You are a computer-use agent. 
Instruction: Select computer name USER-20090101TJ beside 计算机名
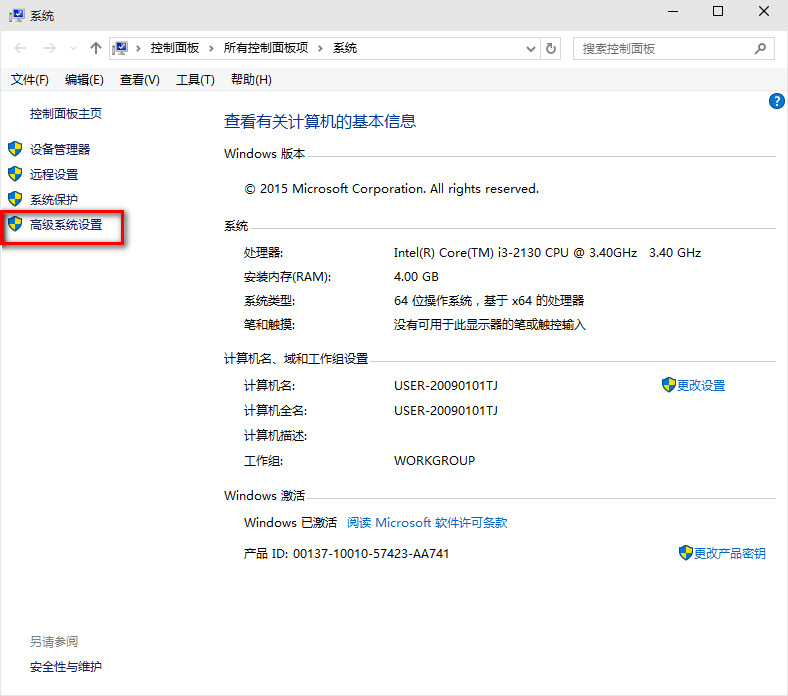point(446,385)
